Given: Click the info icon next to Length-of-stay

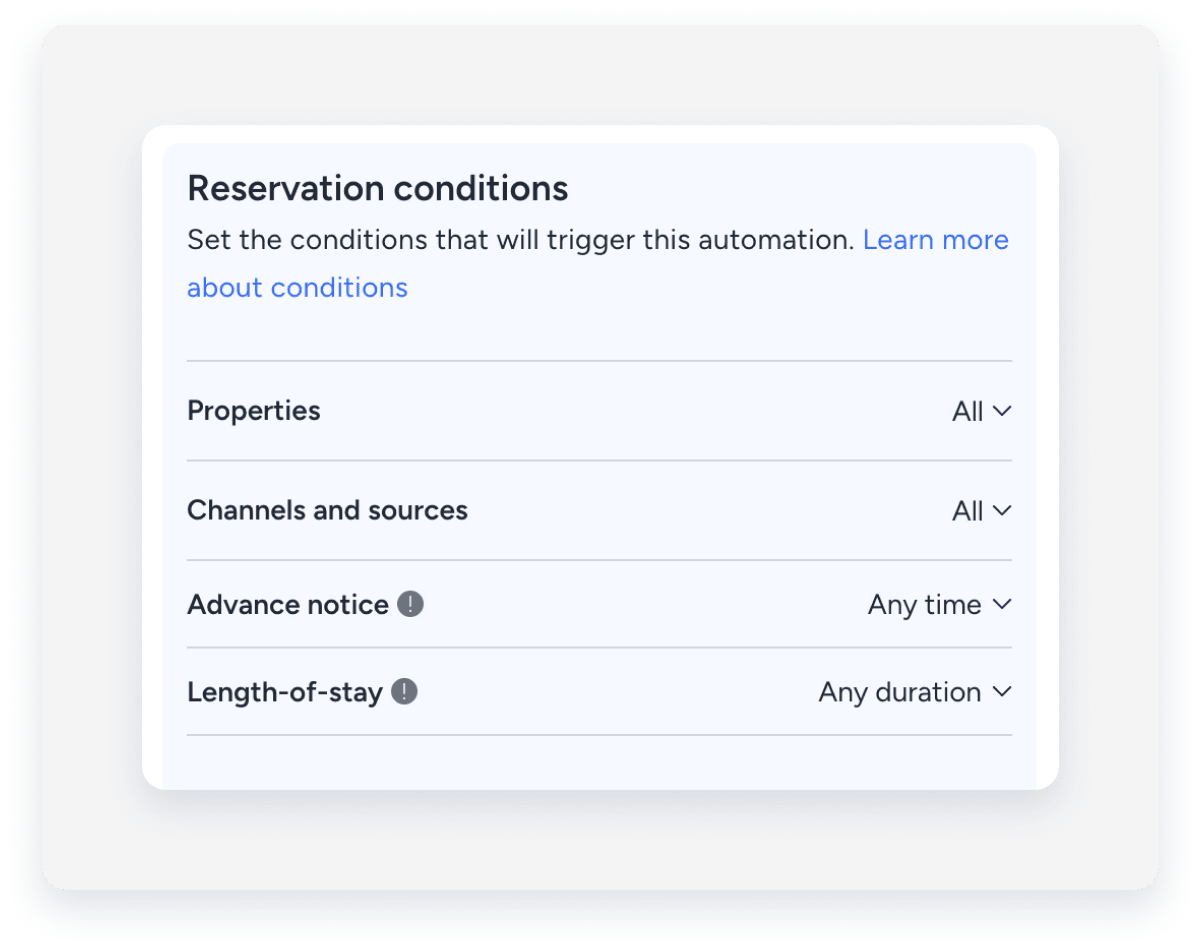Looking at the screenshot, I should point(404,692).
